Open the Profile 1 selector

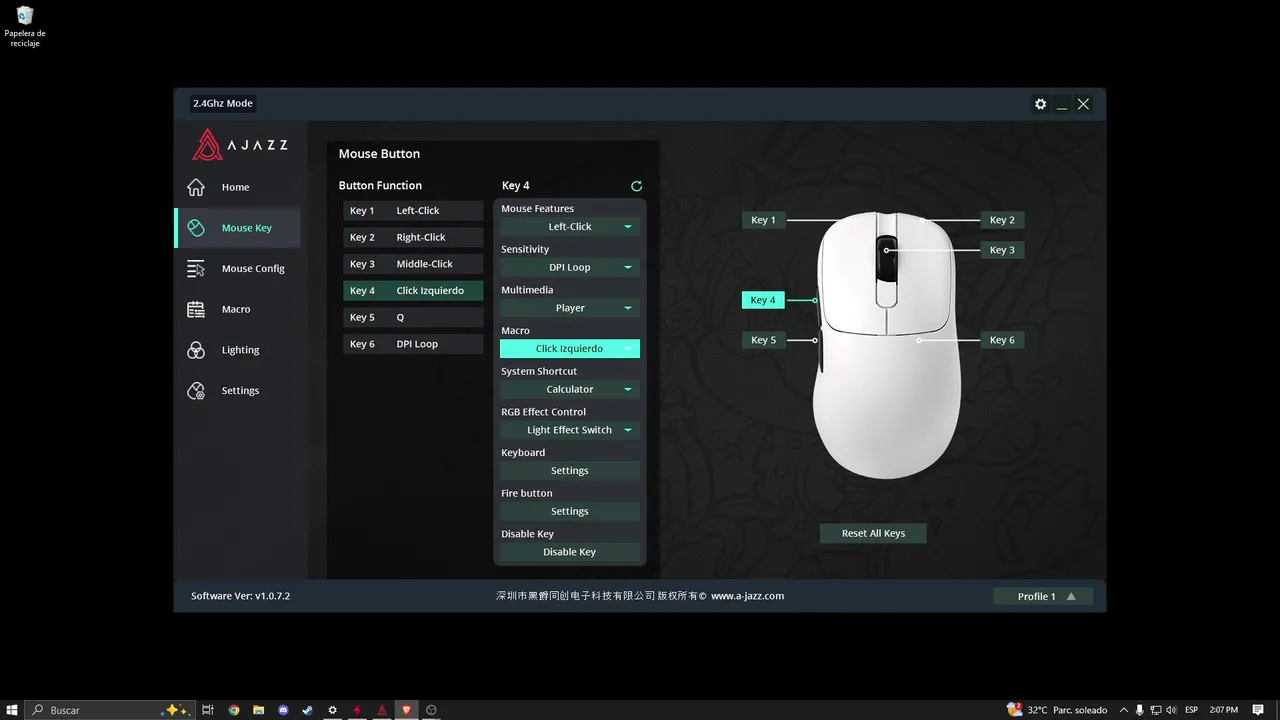pos(1043,596)
